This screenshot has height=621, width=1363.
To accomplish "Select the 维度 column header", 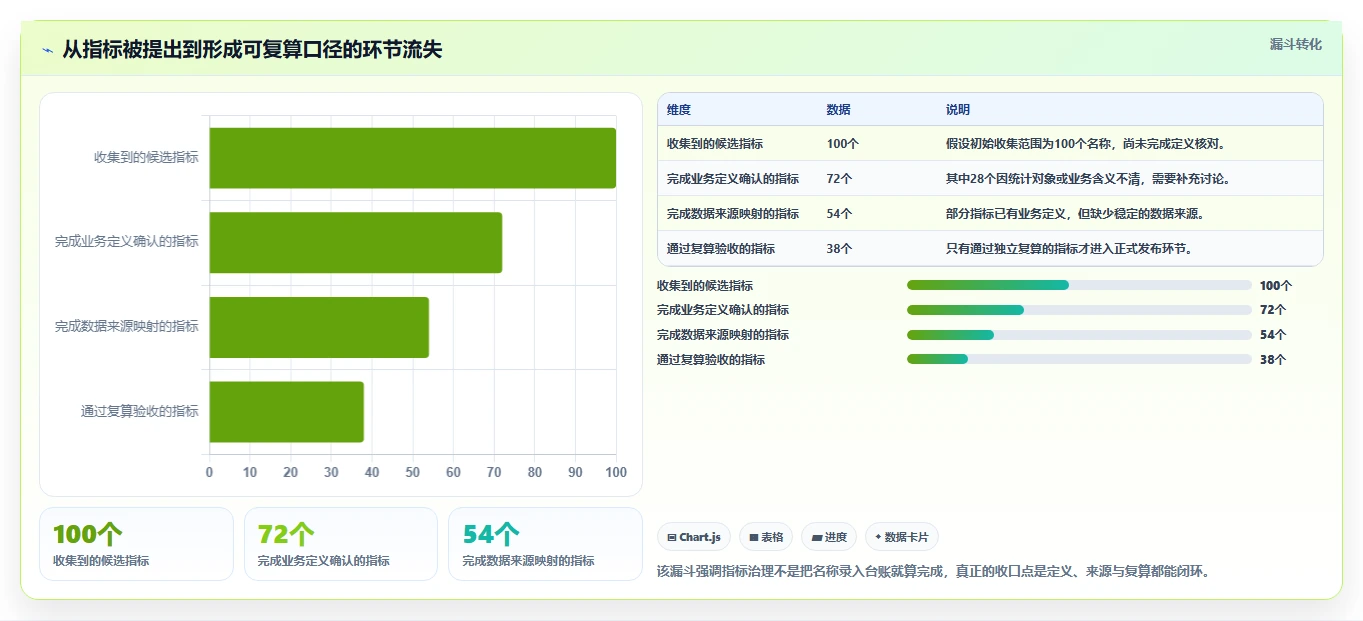I will point(679,110).
